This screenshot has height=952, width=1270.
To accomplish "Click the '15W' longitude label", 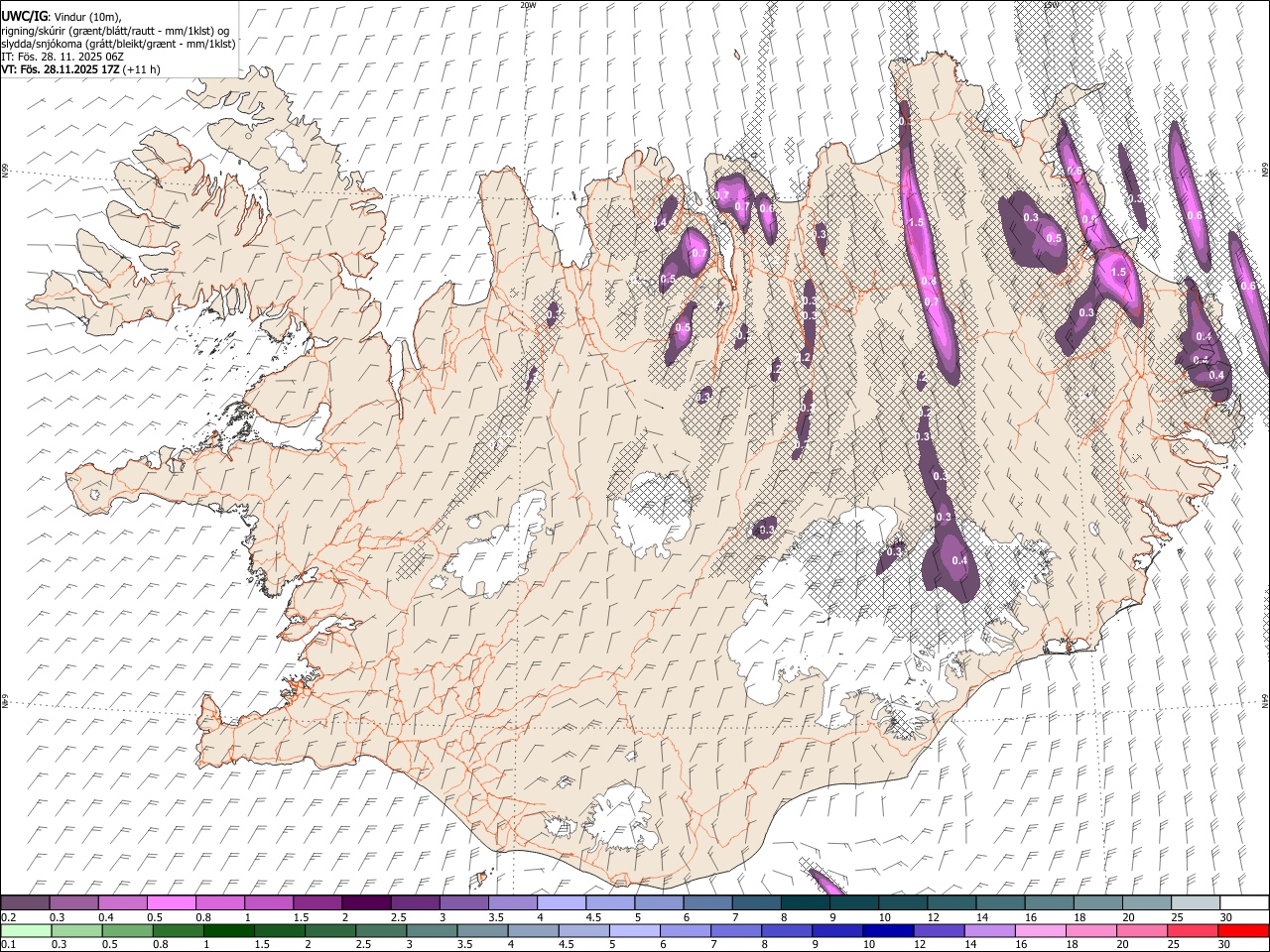I will [1051, 5].
